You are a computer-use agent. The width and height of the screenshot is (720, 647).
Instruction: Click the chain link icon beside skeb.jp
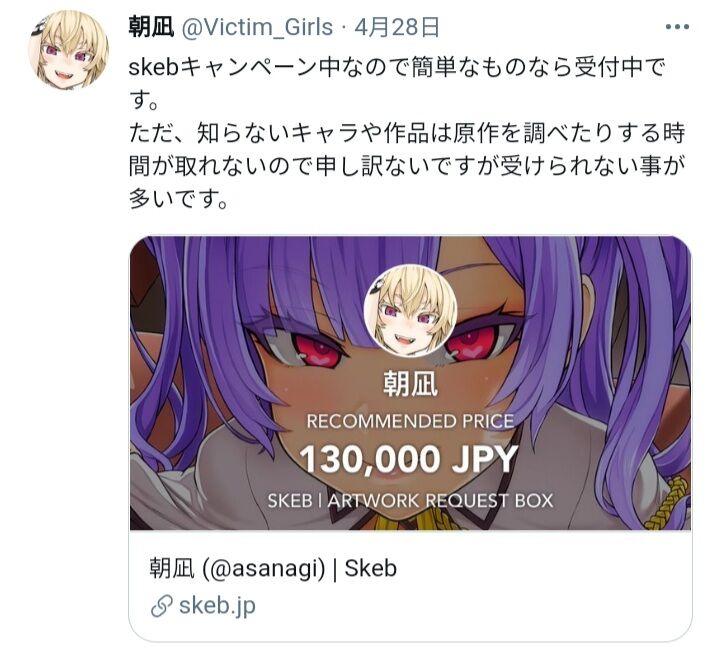click(x=162, y=606)
